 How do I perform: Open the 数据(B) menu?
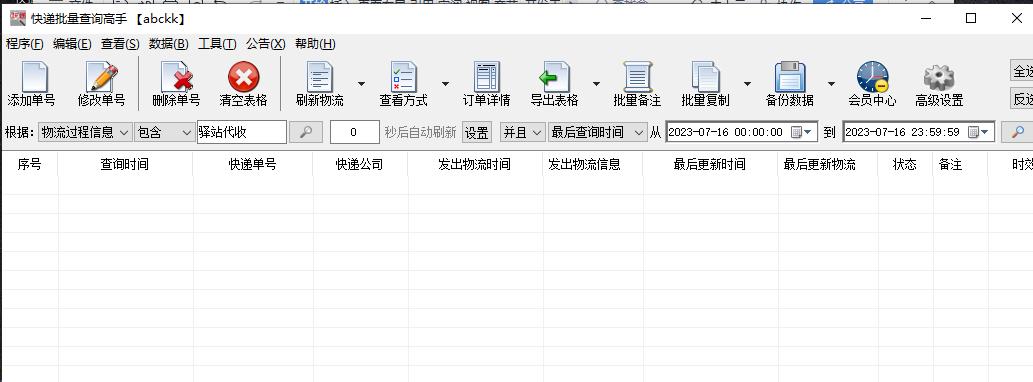[x=169, y=44]
